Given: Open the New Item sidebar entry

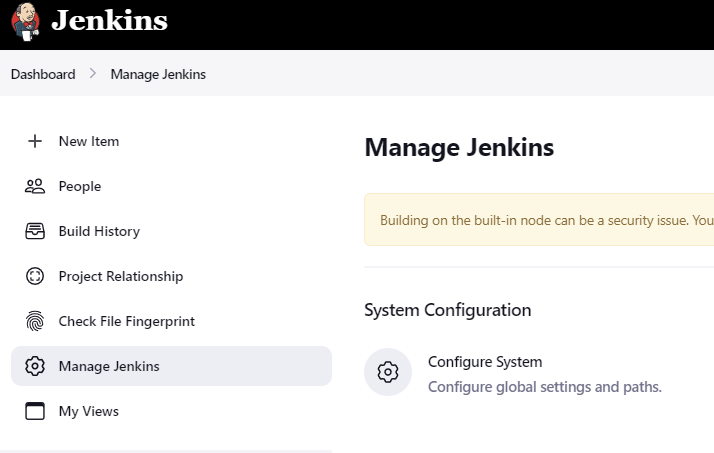Looking at the screenshot, I should (x=89, y=141).
